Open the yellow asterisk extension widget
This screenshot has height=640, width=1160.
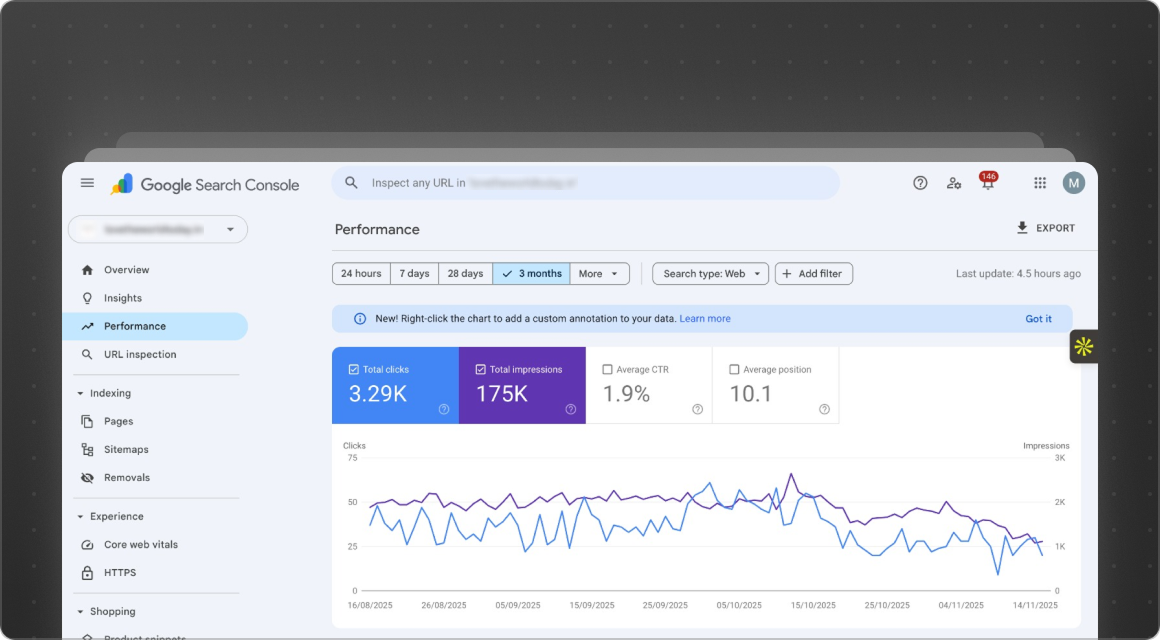pyautogui.click(x=1084, y=346)
